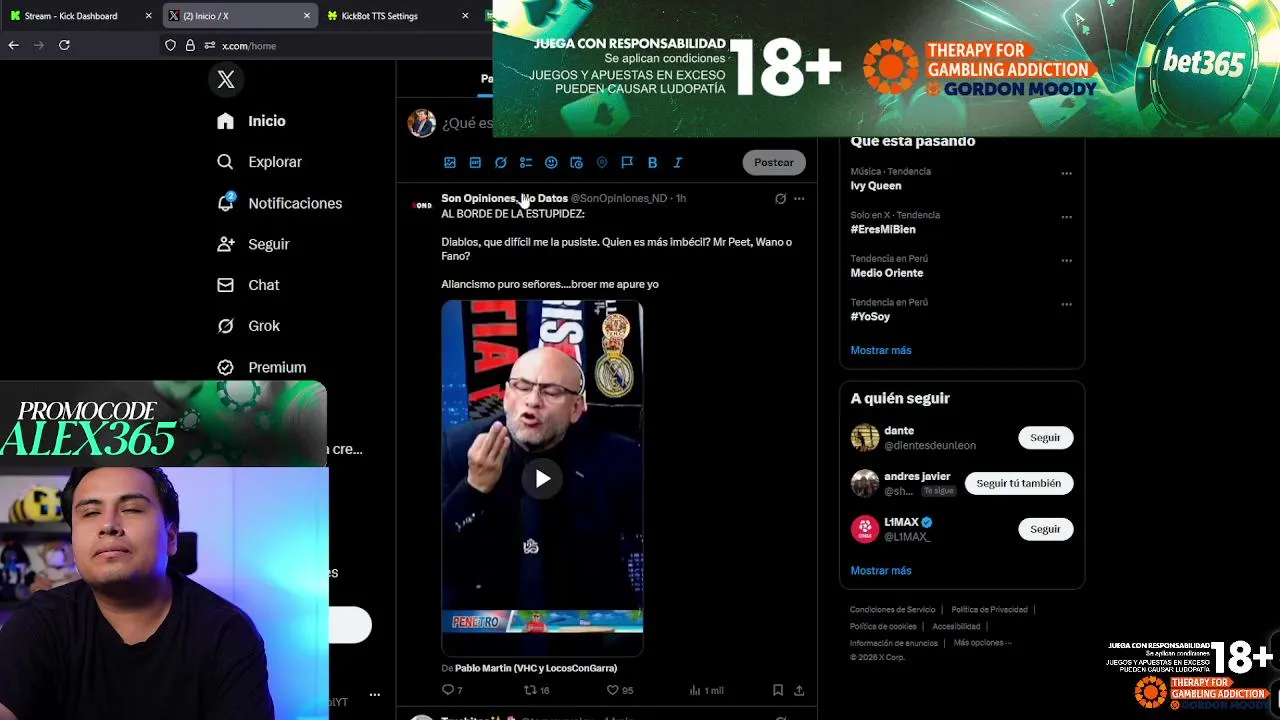Follow L1MAX with Seguir button
The height and width of the screenshot is (720, 1280).
pos(1045,529)
